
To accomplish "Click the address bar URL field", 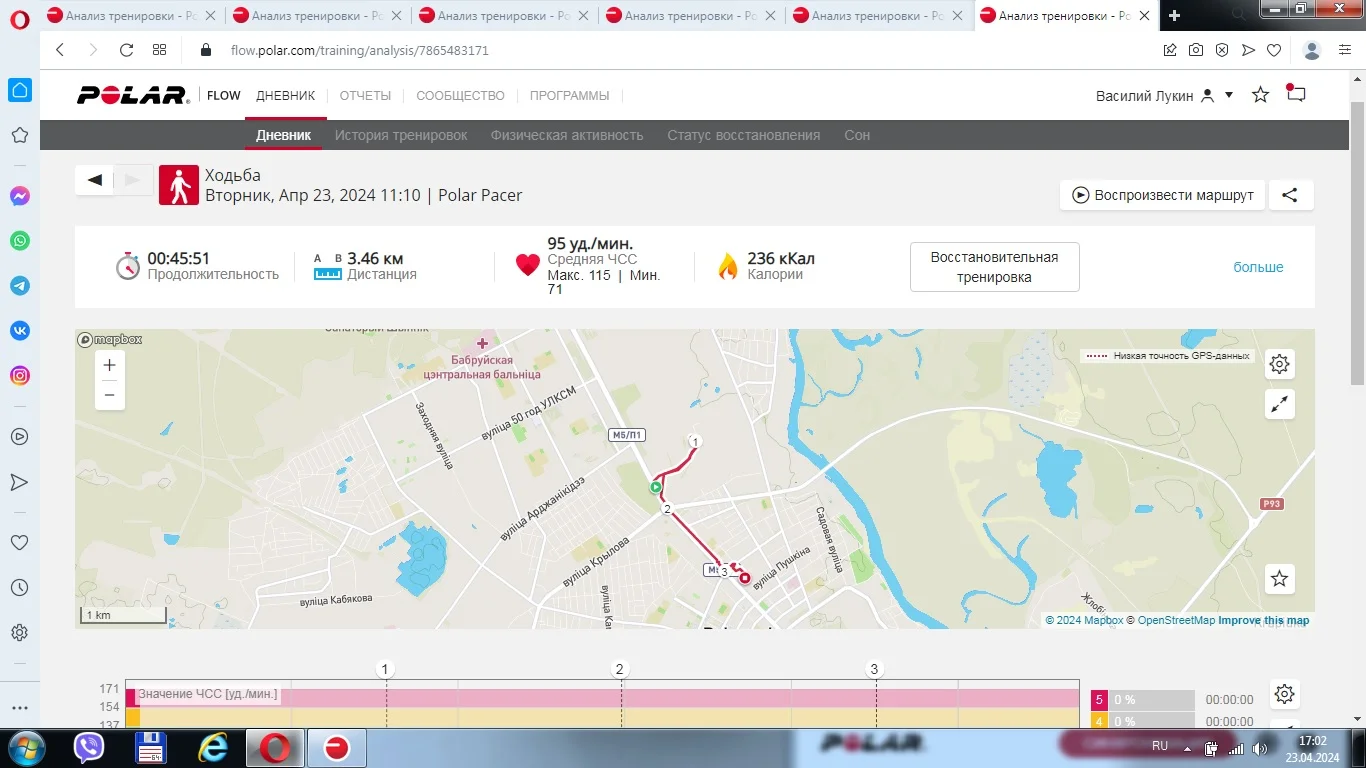I will coord(690,50).
